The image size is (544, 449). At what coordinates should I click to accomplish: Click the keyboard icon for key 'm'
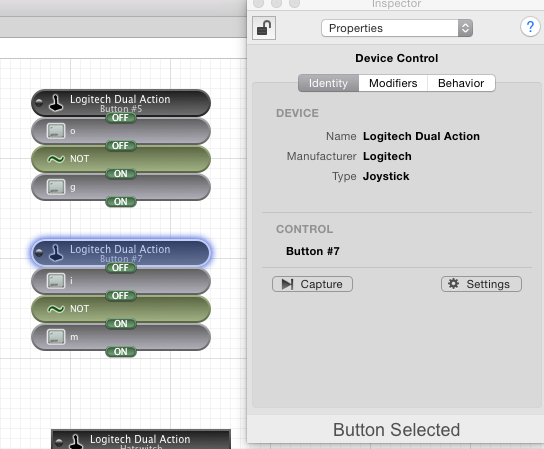(56, 337)
